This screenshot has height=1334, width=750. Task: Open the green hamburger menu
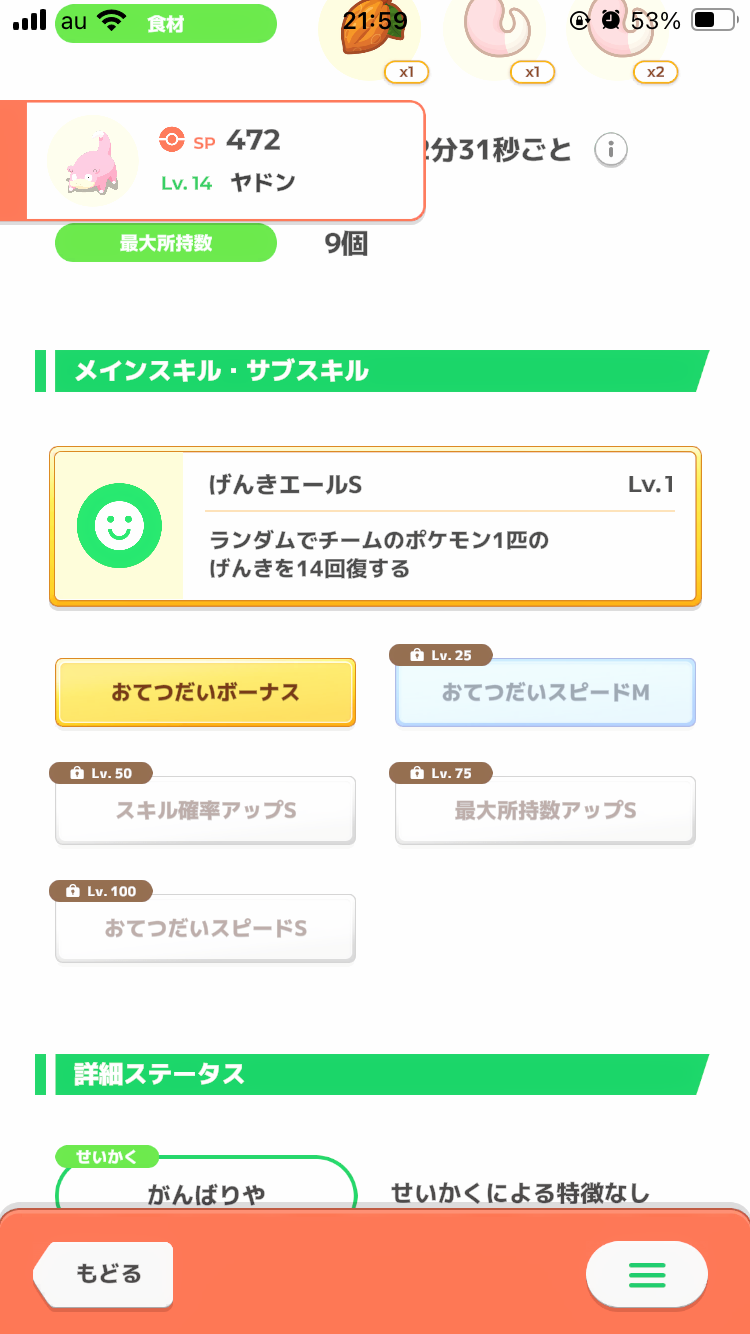point(646,1275)
